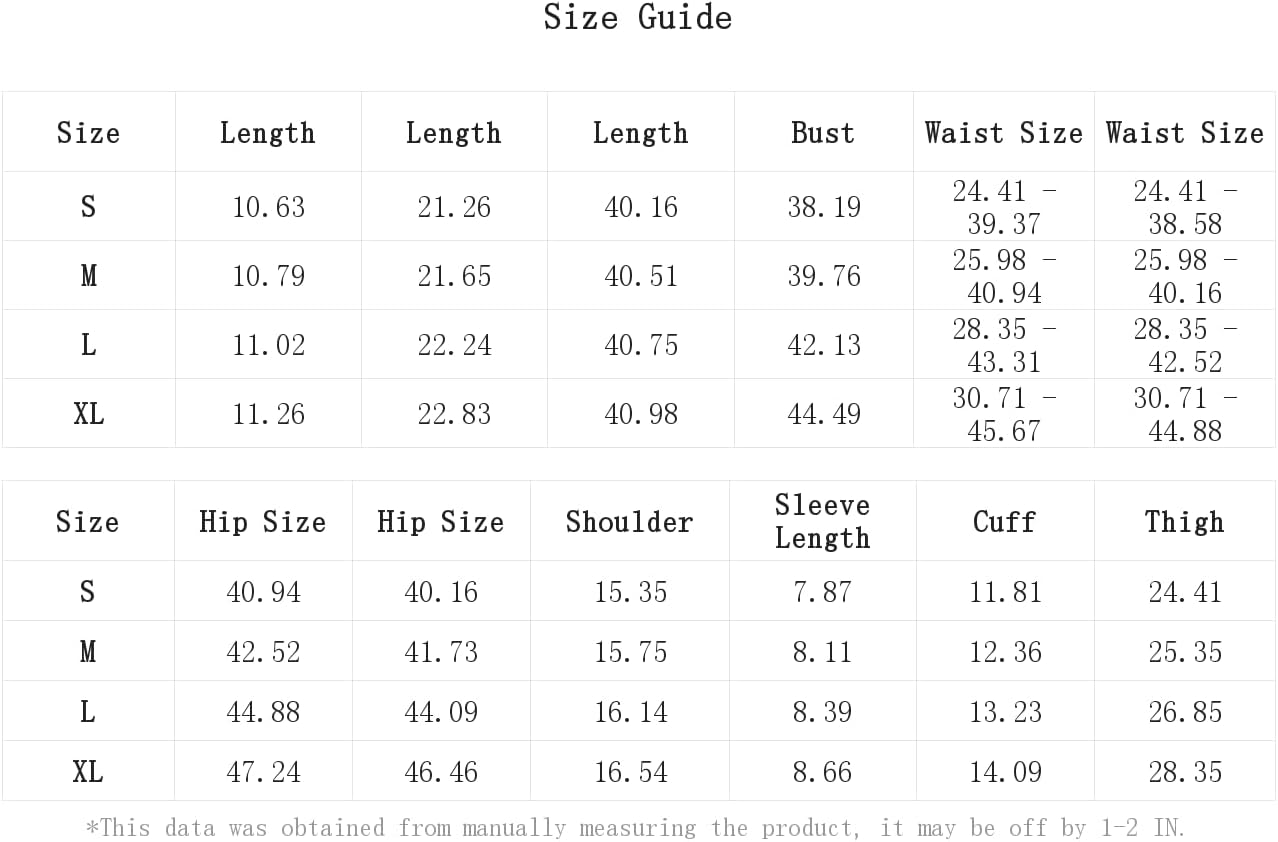Image resolution: width=1278 pixels, height=842 pixels.
Task: Click the waist range 30.71 - 44.88
Action: tap(1184, 414)
